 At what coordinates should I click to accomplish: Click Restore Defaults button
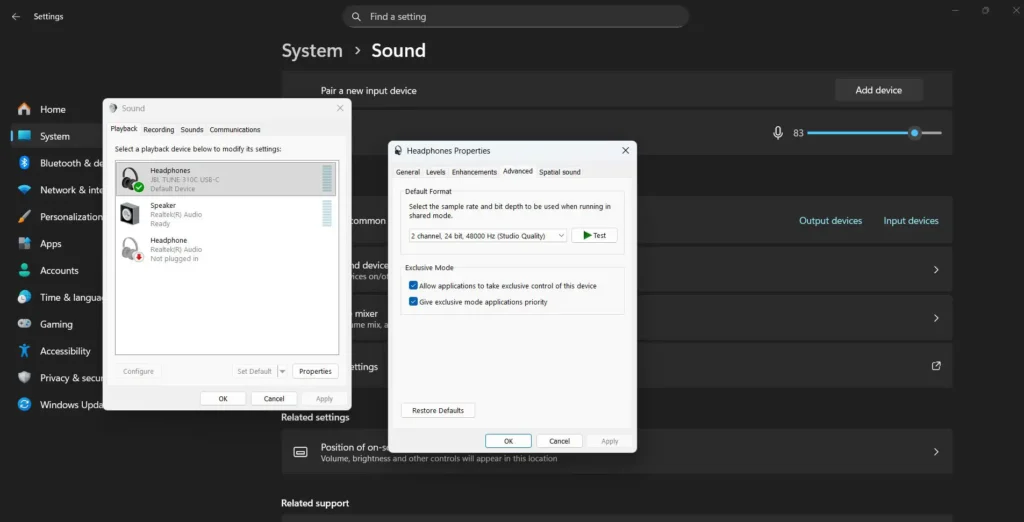(x=438, y=410)
